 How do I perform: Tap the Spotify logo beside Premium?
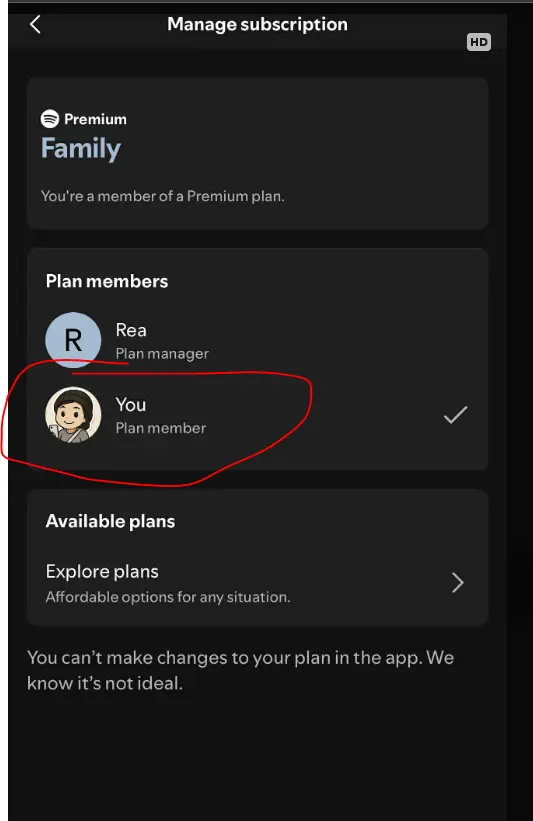pos(50,119)
